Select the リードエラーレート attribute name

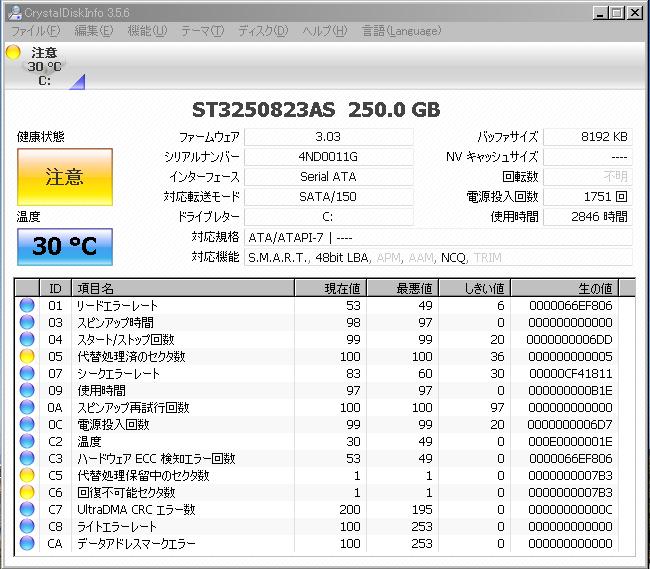click(117, 305)
